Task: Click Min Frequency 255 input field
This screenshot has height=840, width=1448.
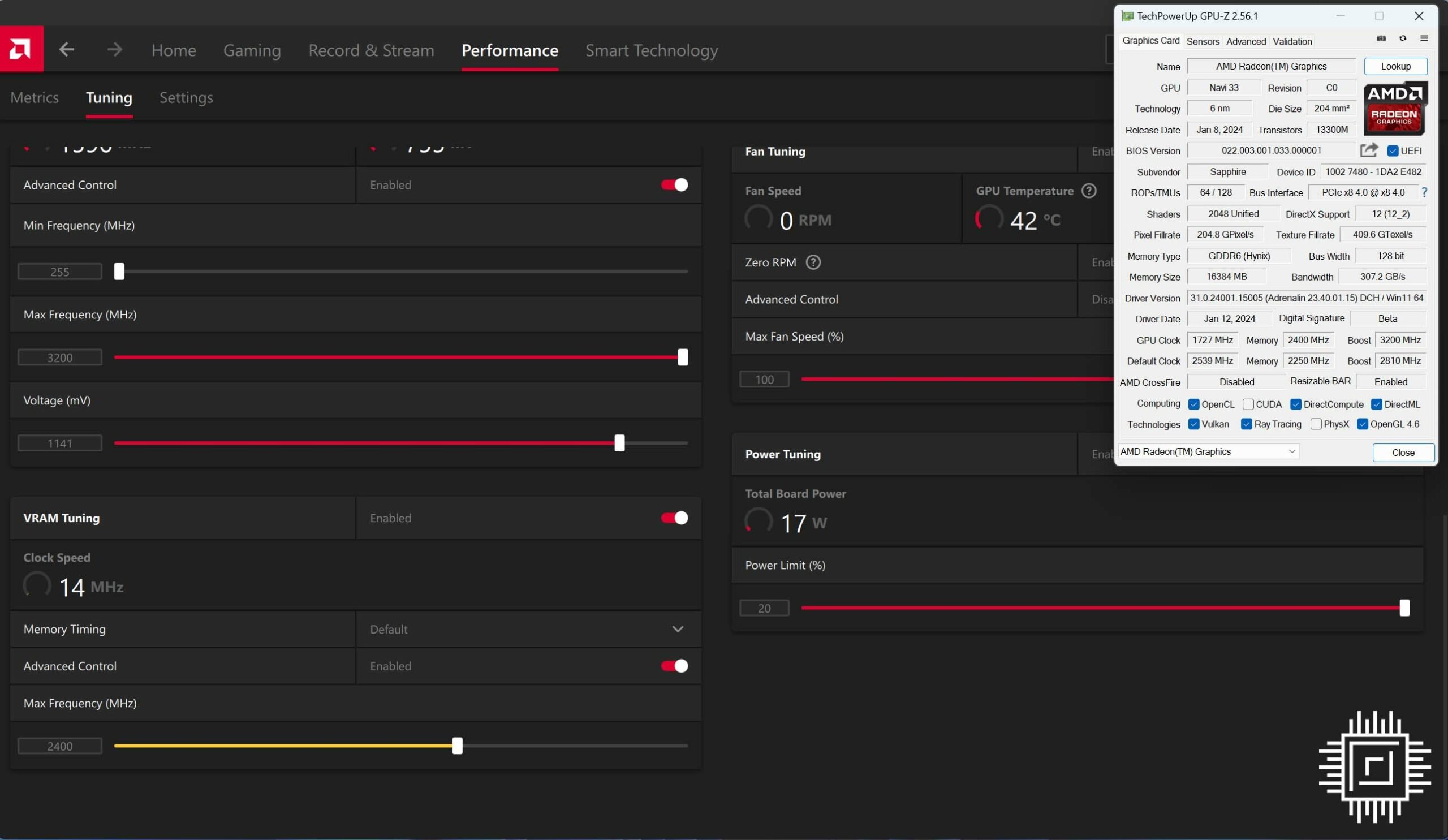Action: (x=60, y=272)
